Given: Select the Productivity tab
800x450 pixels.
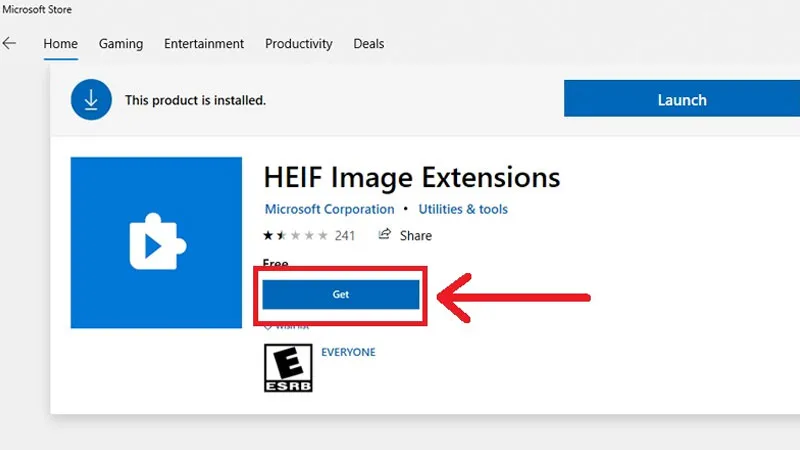Looking at the screenshot, I should click(x=299, y=44).
